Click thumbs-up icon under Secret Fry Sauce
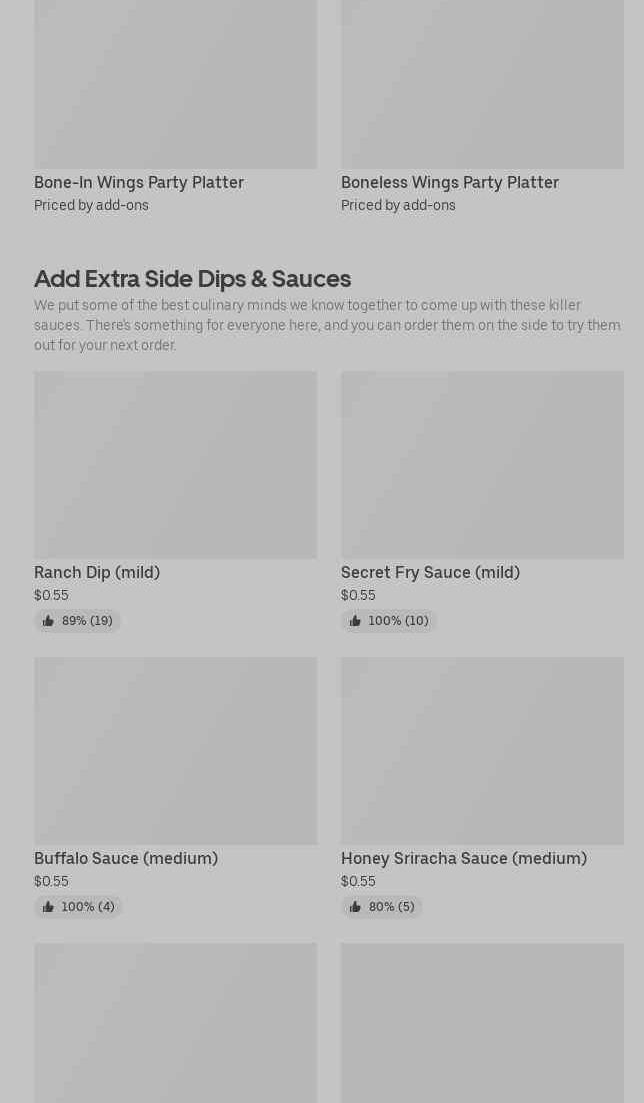 355,621
